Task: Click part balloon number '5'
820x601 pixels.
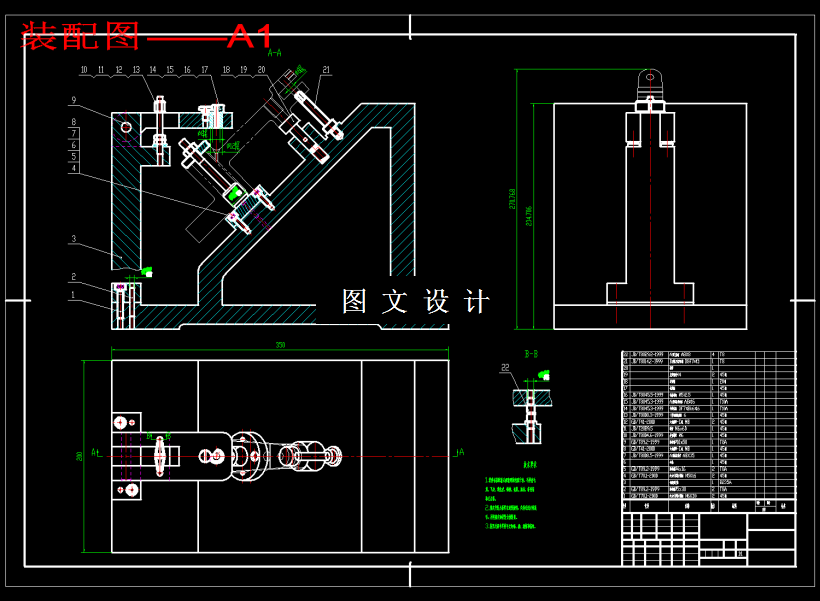Action: coord(74,156)
